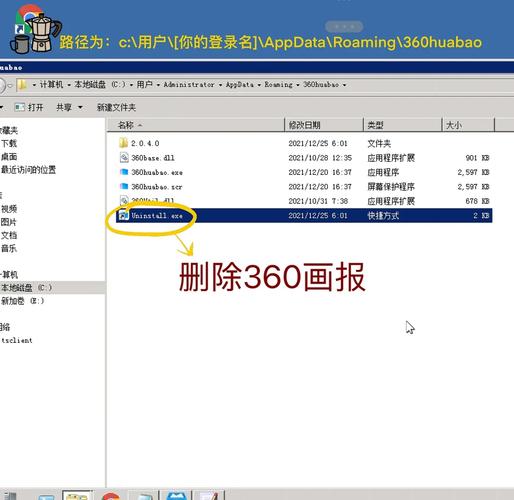Screen dimensions: 514x500
Task: Click the 2021/10/31 7:38 date cell
Action: [x=318, y=201]
